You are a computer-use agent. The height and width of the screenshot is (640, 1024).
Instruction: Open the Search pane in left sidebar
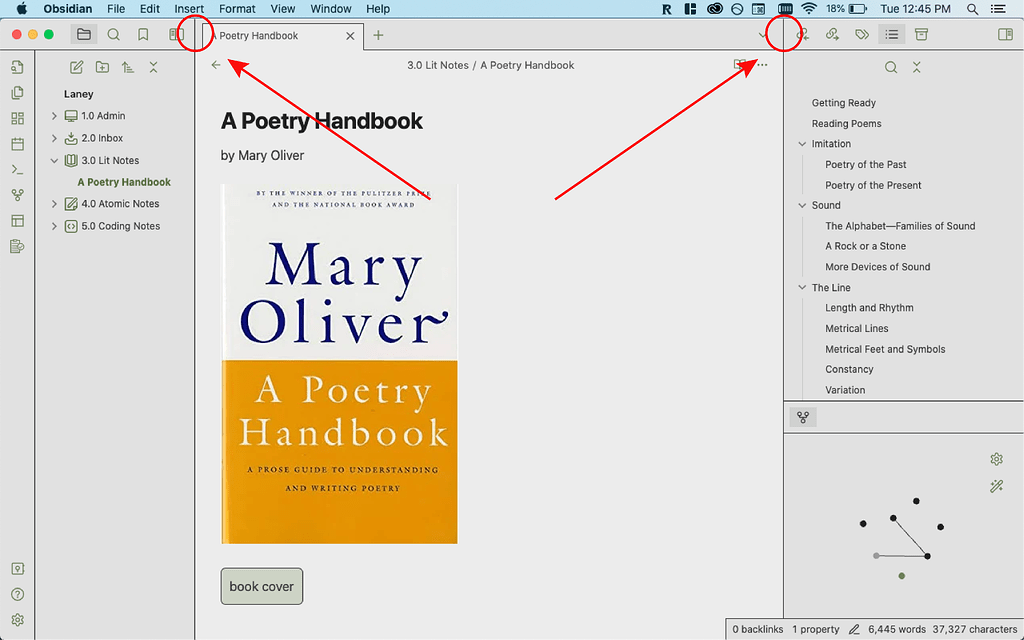pyautogui.click(x=113, y=34)
